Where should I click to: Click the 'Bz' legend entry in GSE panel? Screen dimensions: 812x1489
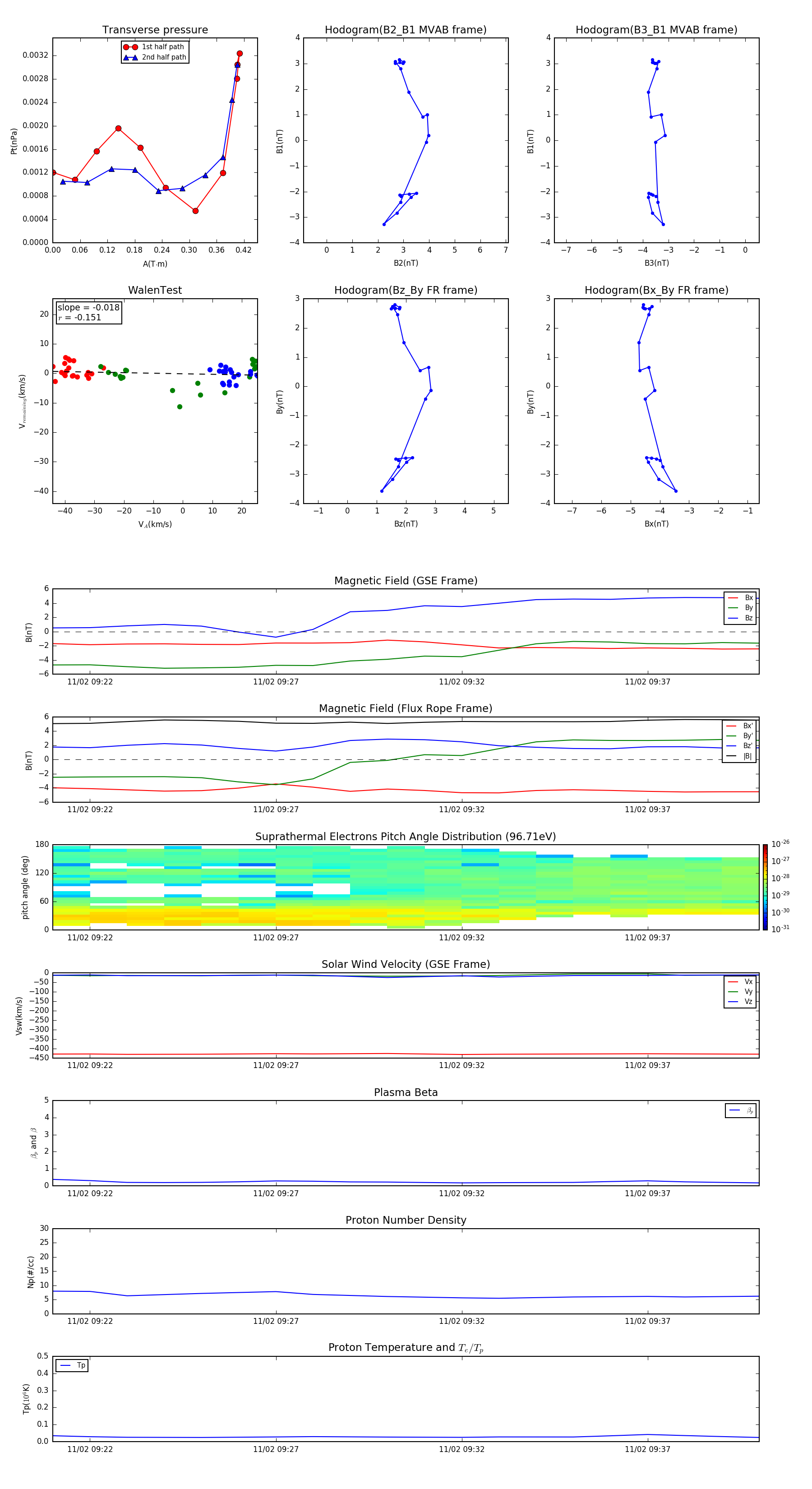[x=740, y=618]
